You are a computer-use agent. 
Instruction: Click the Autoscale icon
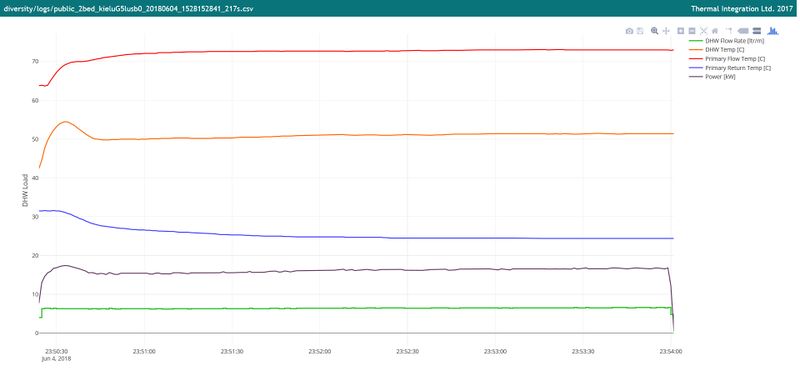(x=704, y=31)
